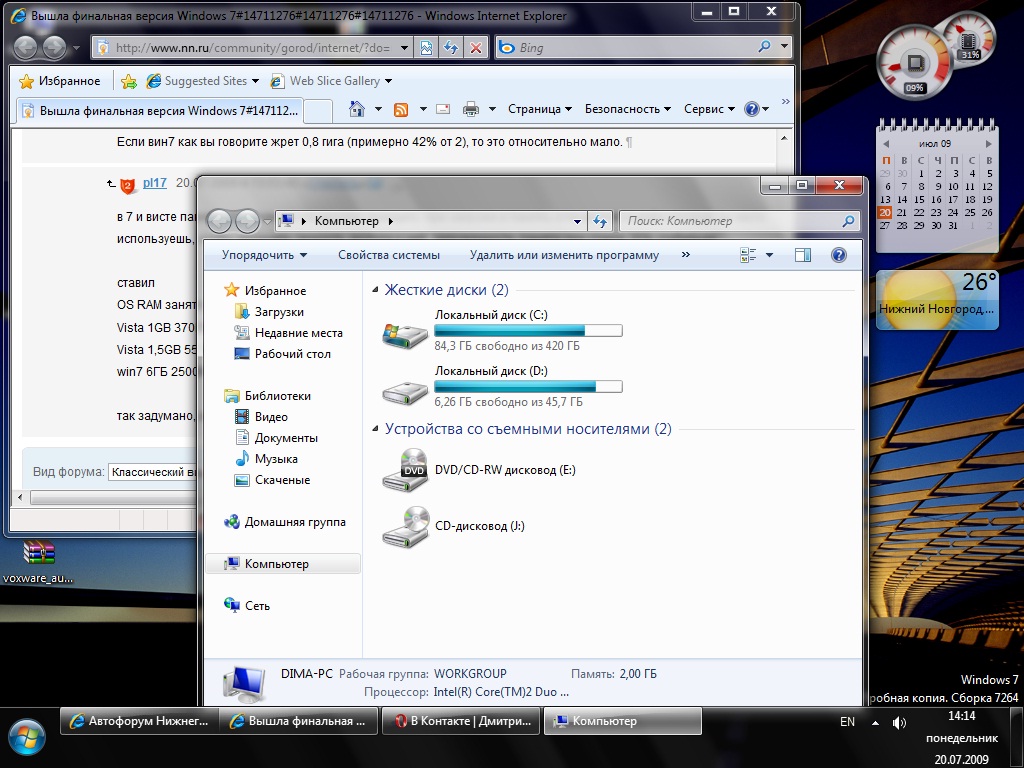Open the view options dropdown arrow in Explorer

click(x=769, y=255)
